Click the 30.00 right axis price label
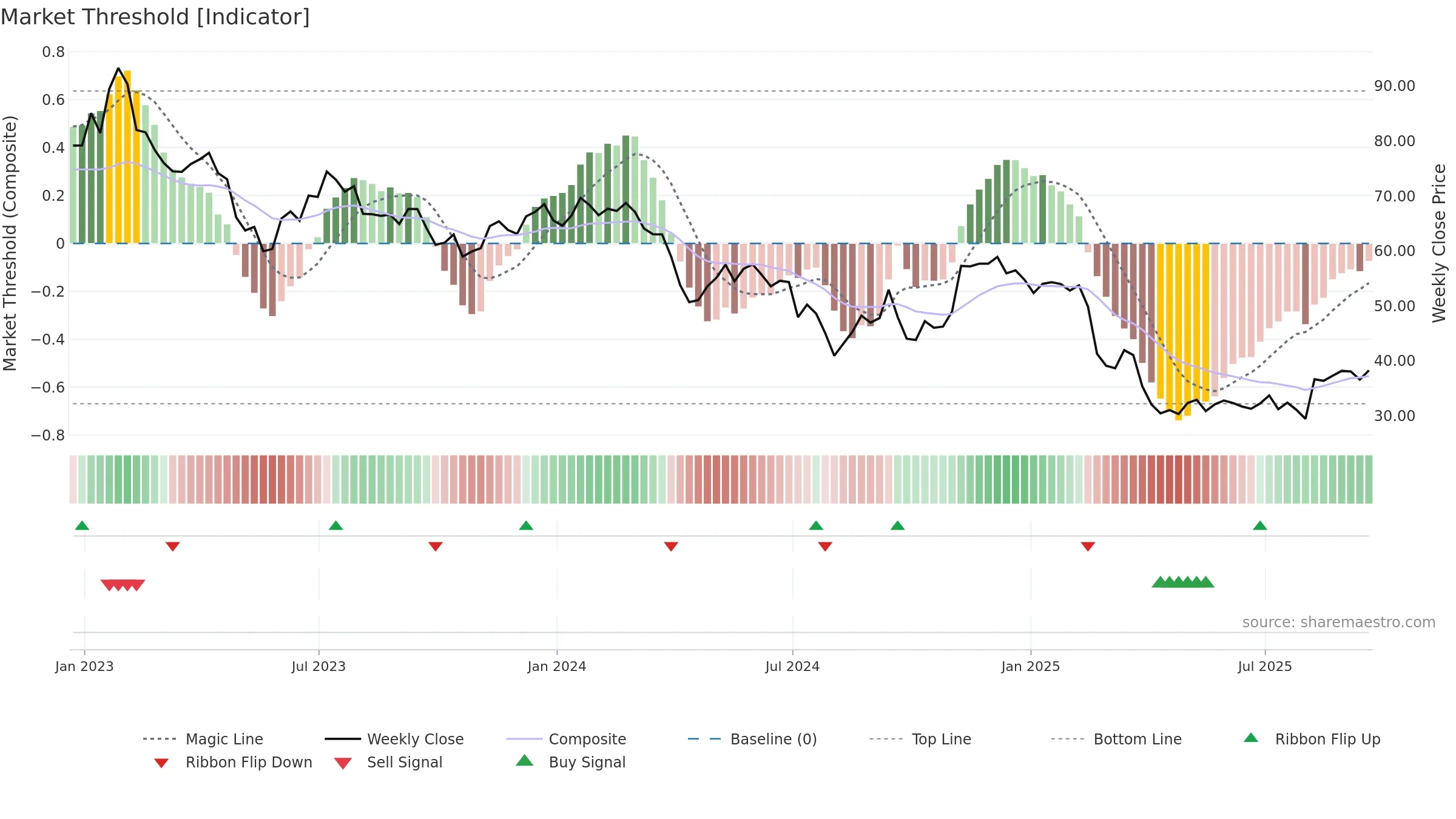Viewport: 1456px width, 819px height. (x=1395, y=416)
